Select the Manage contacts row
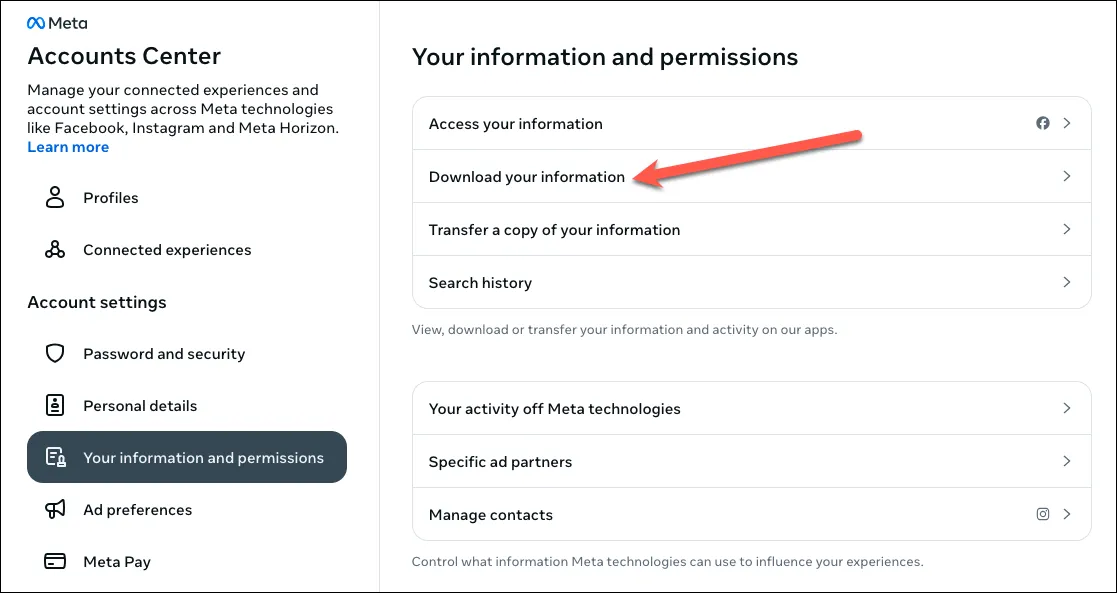The height and width of the screenshot is (593, 1117). 491,515
